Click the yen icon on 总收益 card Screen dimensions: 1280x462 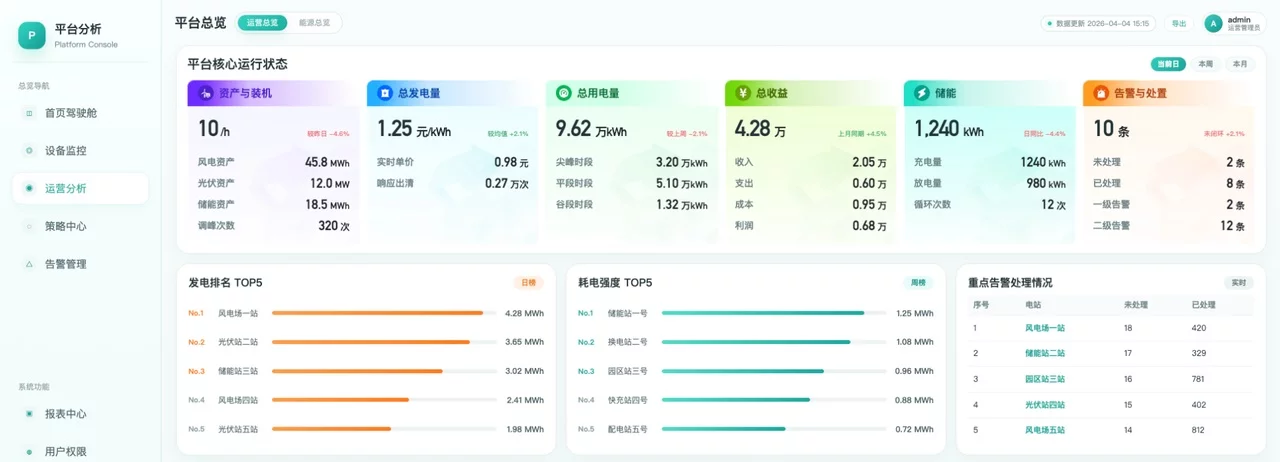click(x=743, y=93)
